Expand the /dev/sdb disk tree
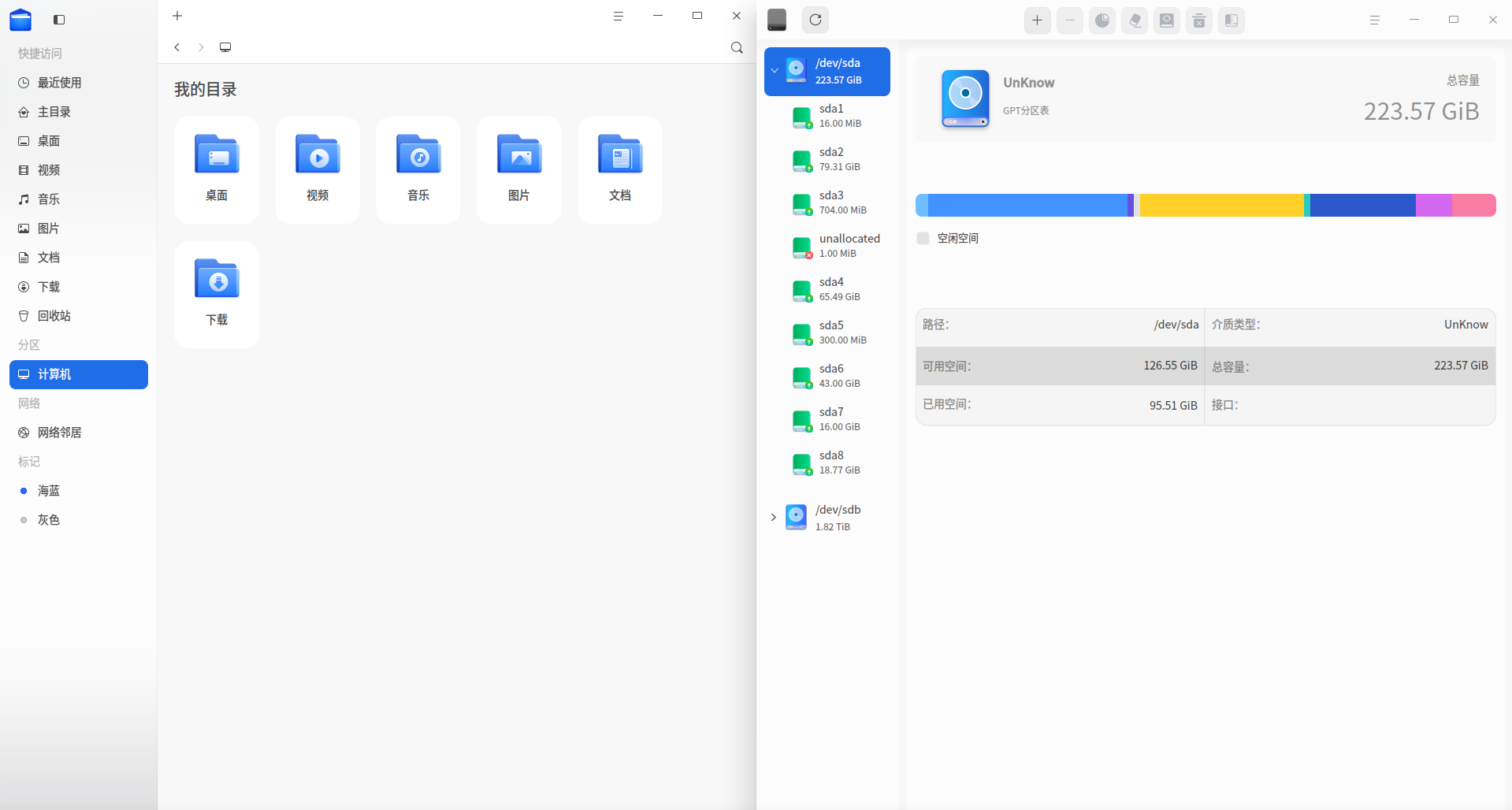 click(774, 518)
